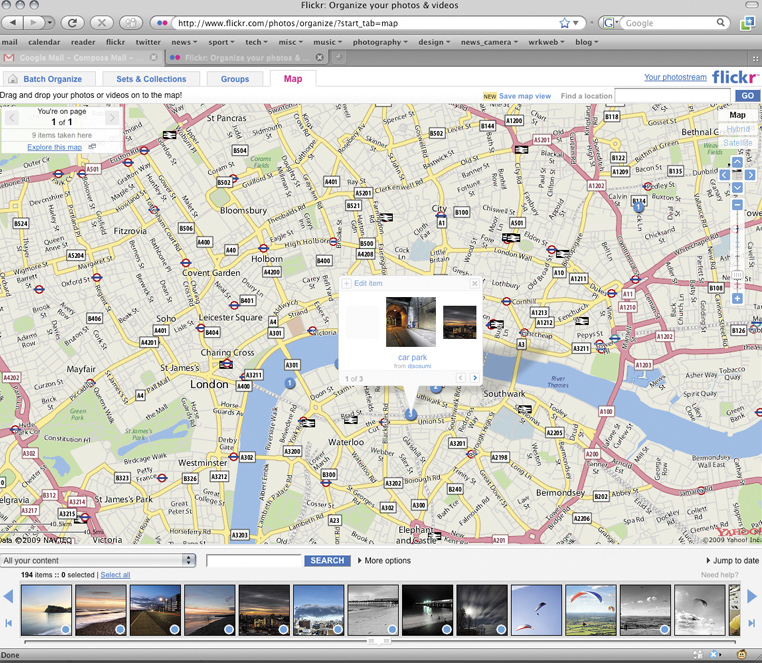Click the Stop loading X icon
Screen dimensions: 762x663
pyautogui.click(x=102, y=22)
